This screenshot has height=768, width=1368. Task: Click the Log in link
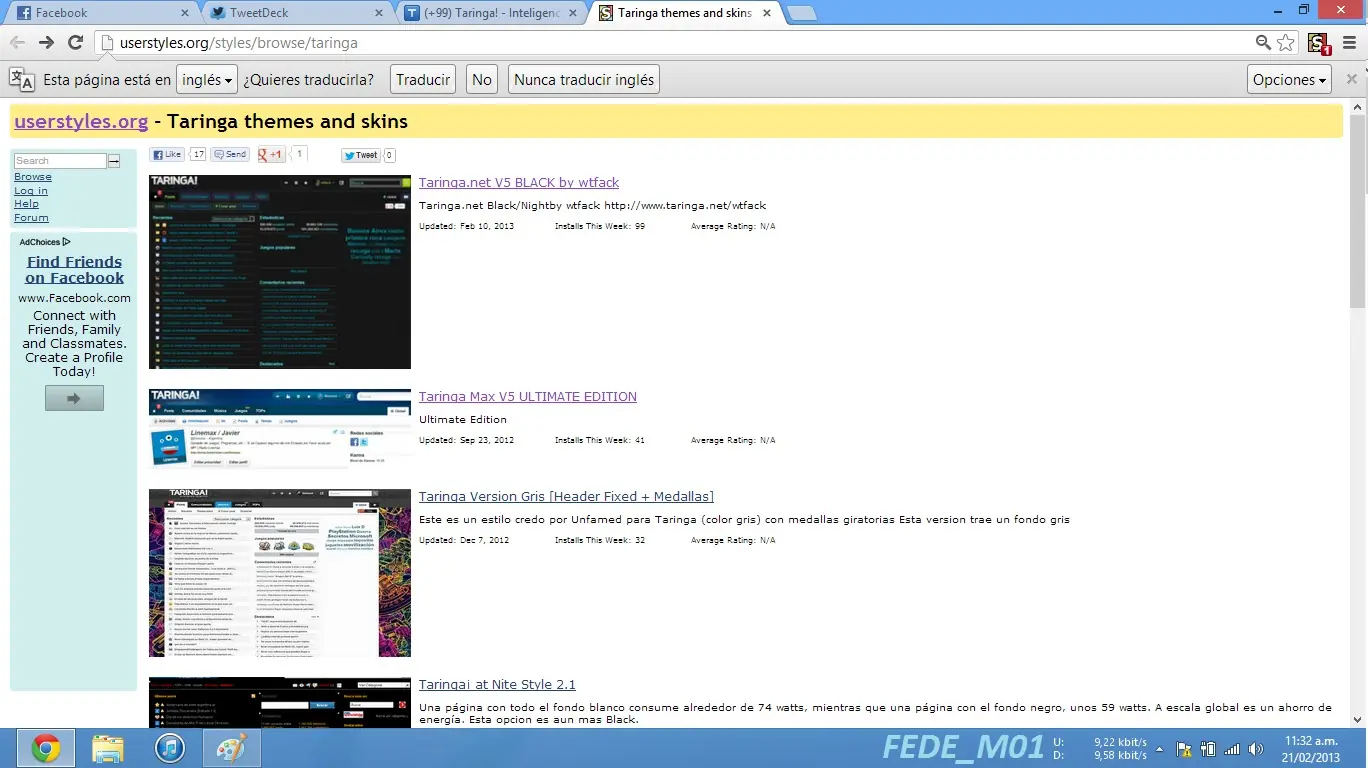point(31,191)
